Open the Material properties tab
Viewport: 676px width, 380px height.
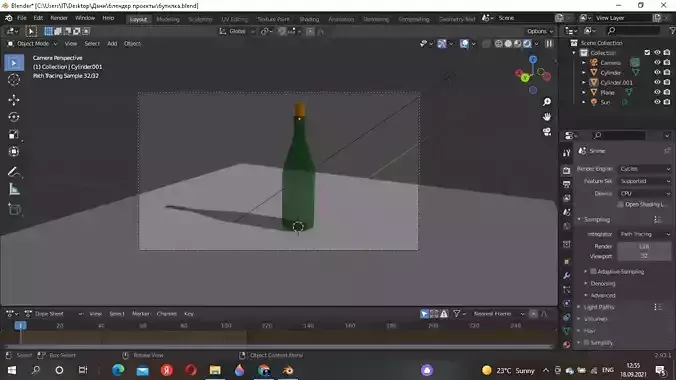tap(566, 344)
